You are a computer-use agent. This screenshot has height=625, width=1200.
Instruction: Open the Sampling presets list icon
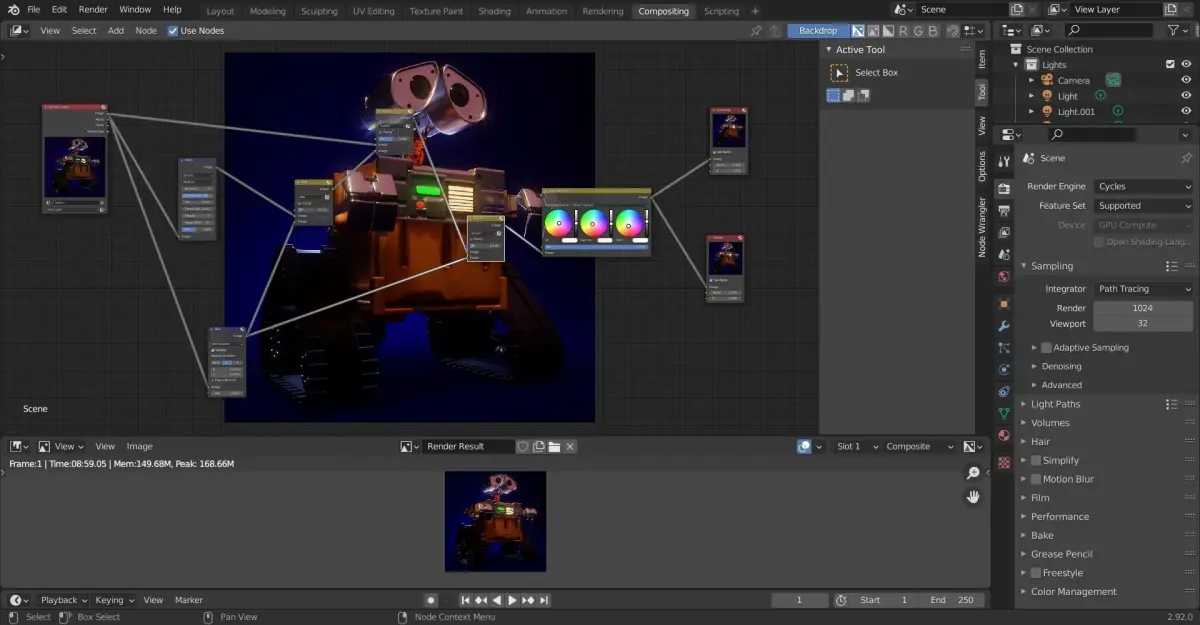click(1171, 266)
